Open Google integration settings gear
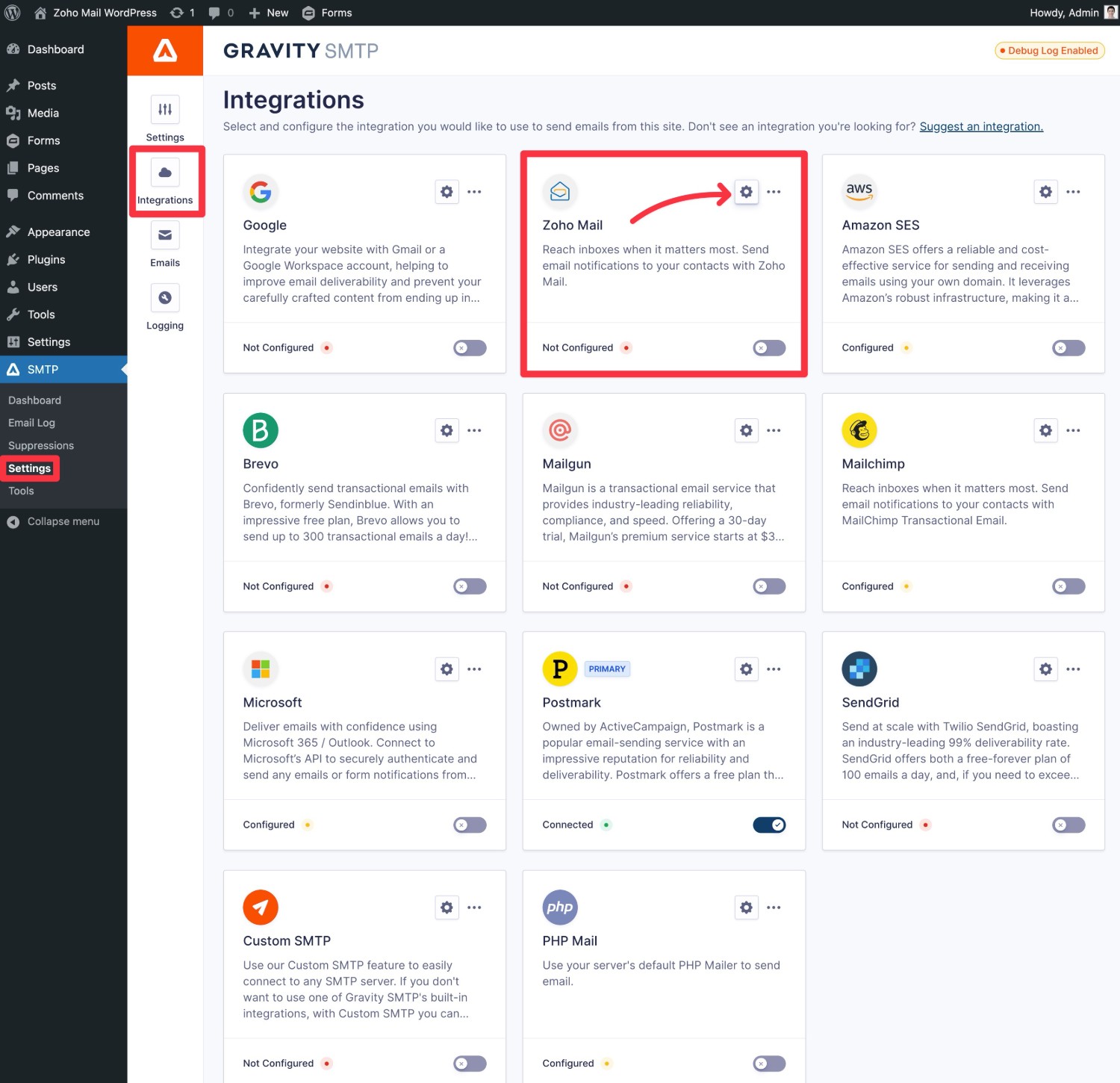The height and width of the screenshot is (1083, 1120). pyautogui.click(x=447, y=192)
